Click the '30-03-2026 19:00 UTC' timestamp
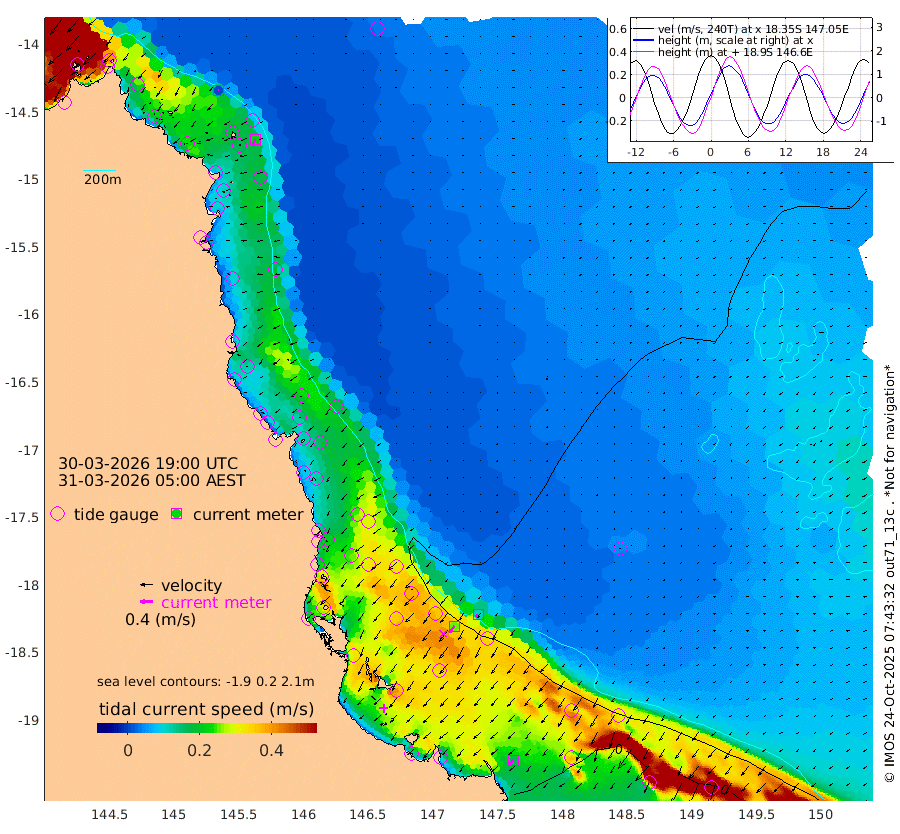Image resolution: width=900 pixels, height=834 pixels. tap(148, 463)
